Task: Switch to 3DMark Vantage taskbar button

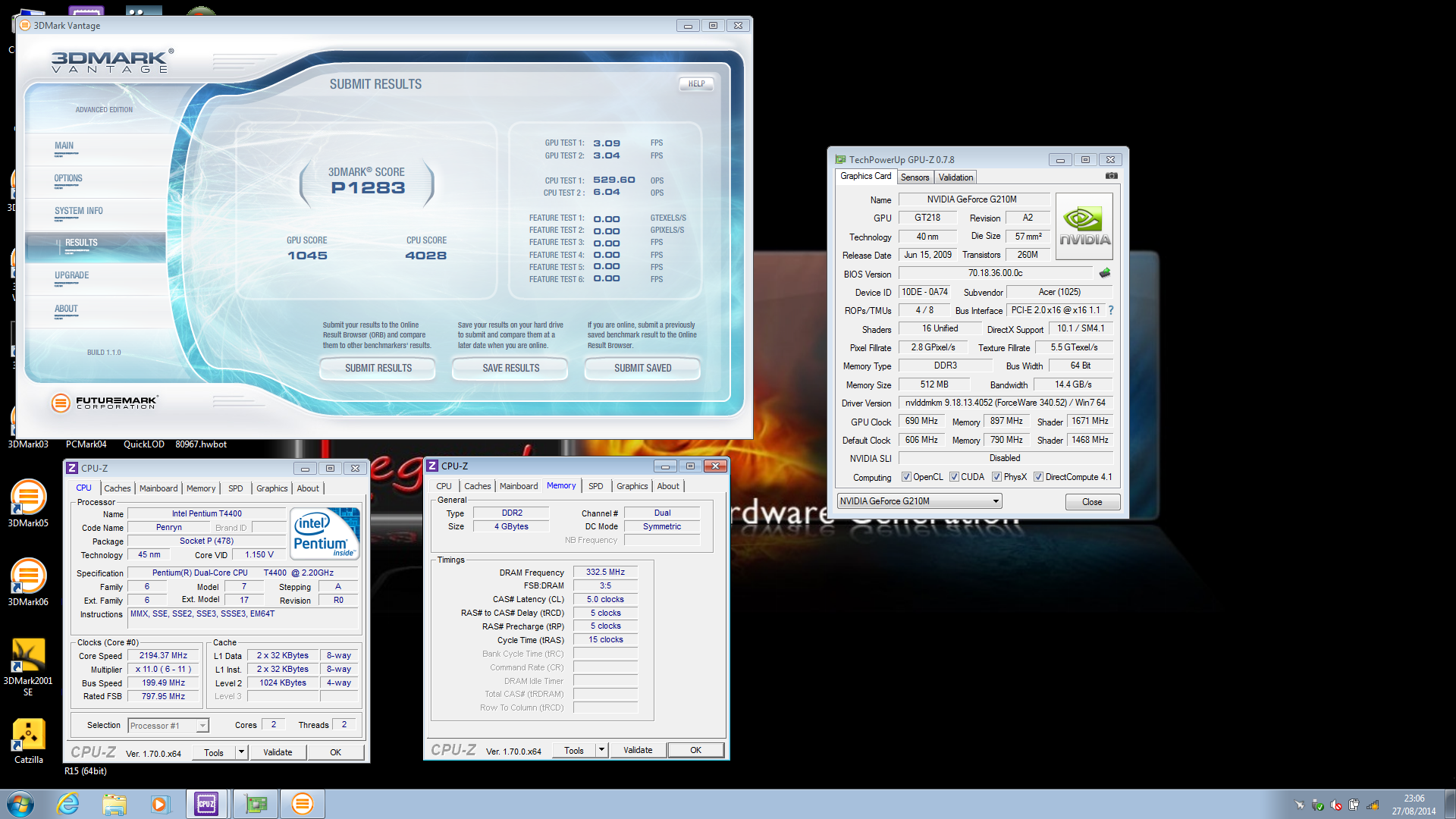Action: [x=302, y=804]
